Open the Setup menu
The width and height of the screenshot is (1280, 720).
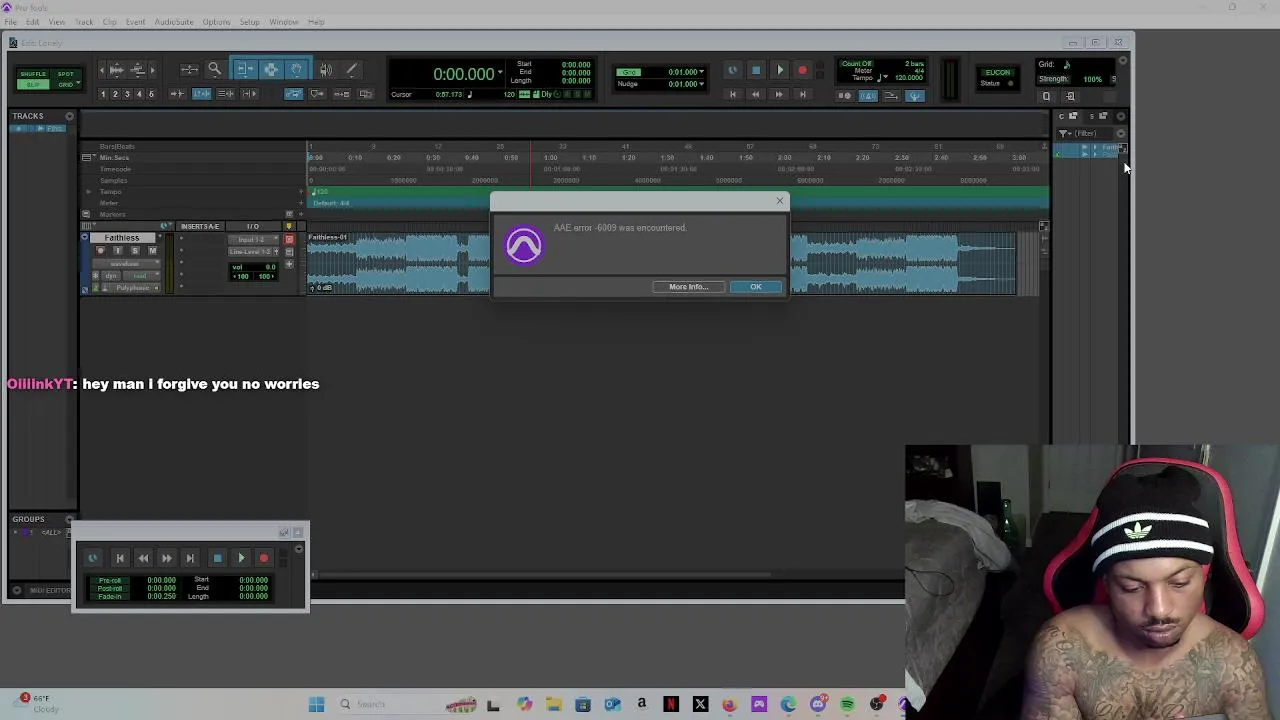coord(249,22)
